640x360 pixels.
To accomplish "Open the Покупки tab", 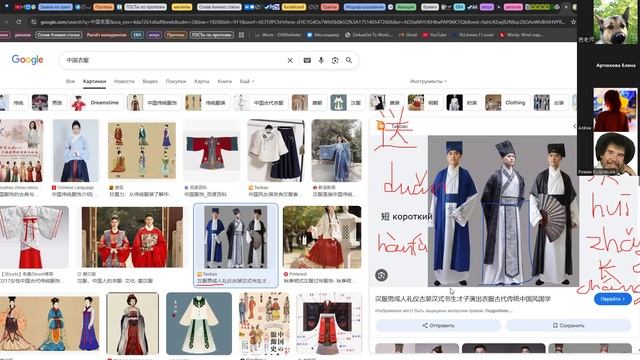I will (x=176, y=81).
